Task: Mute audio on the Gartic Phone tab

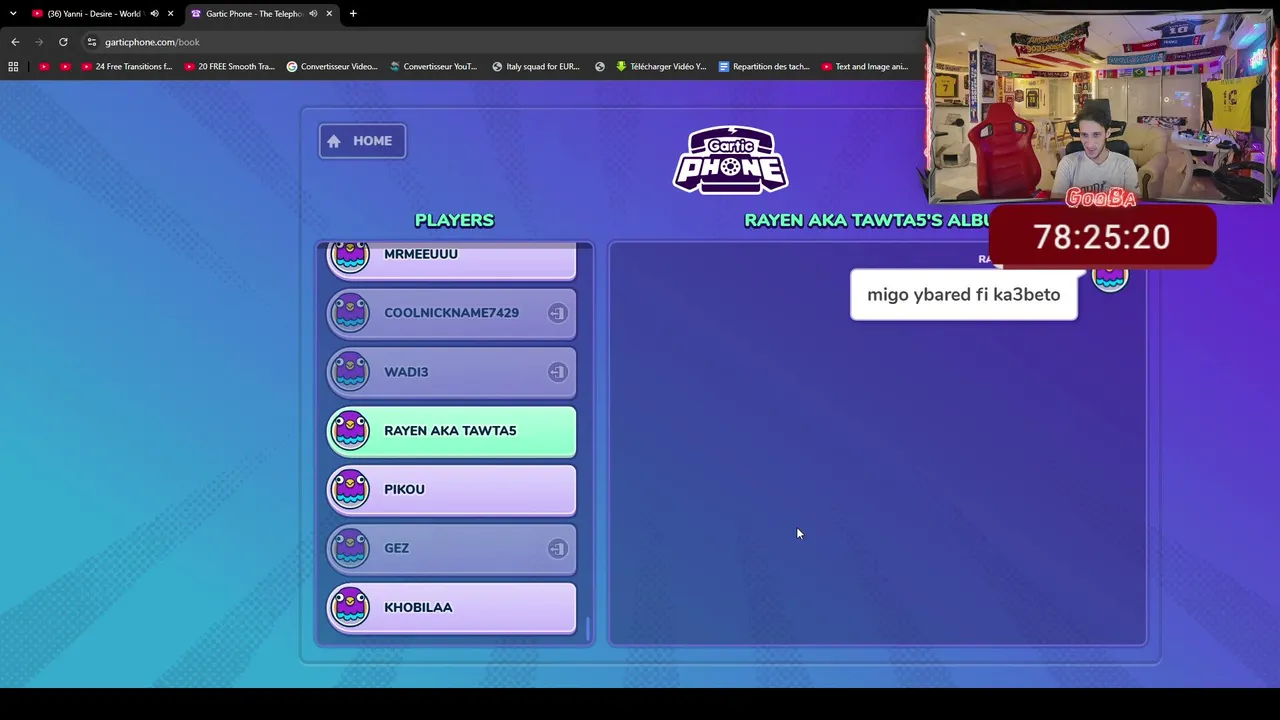Action: click(x=313, y=14)
